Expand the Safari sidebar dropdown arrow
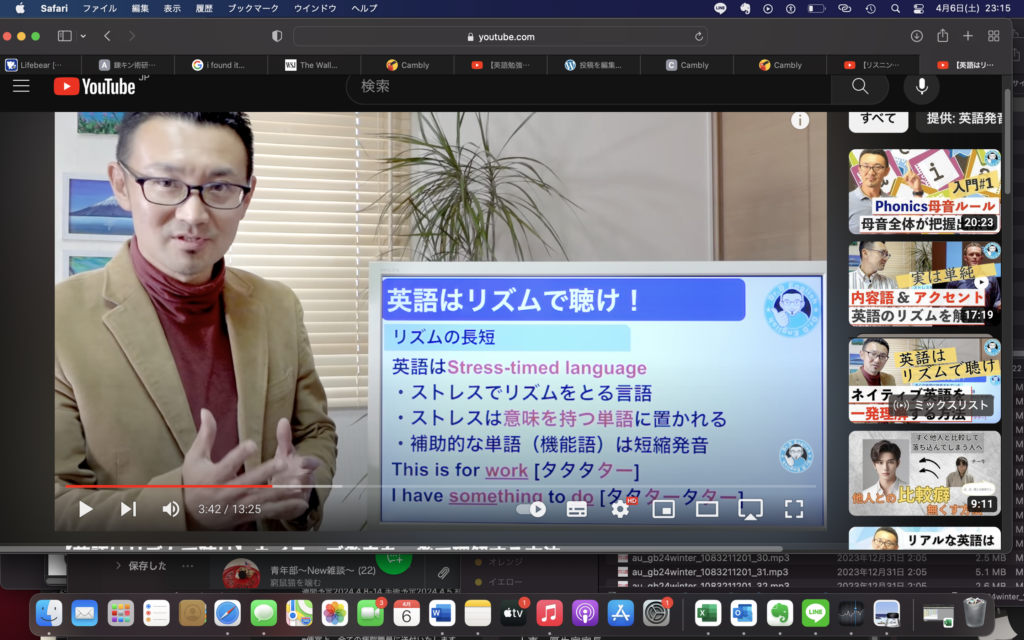 pos(84,36)
